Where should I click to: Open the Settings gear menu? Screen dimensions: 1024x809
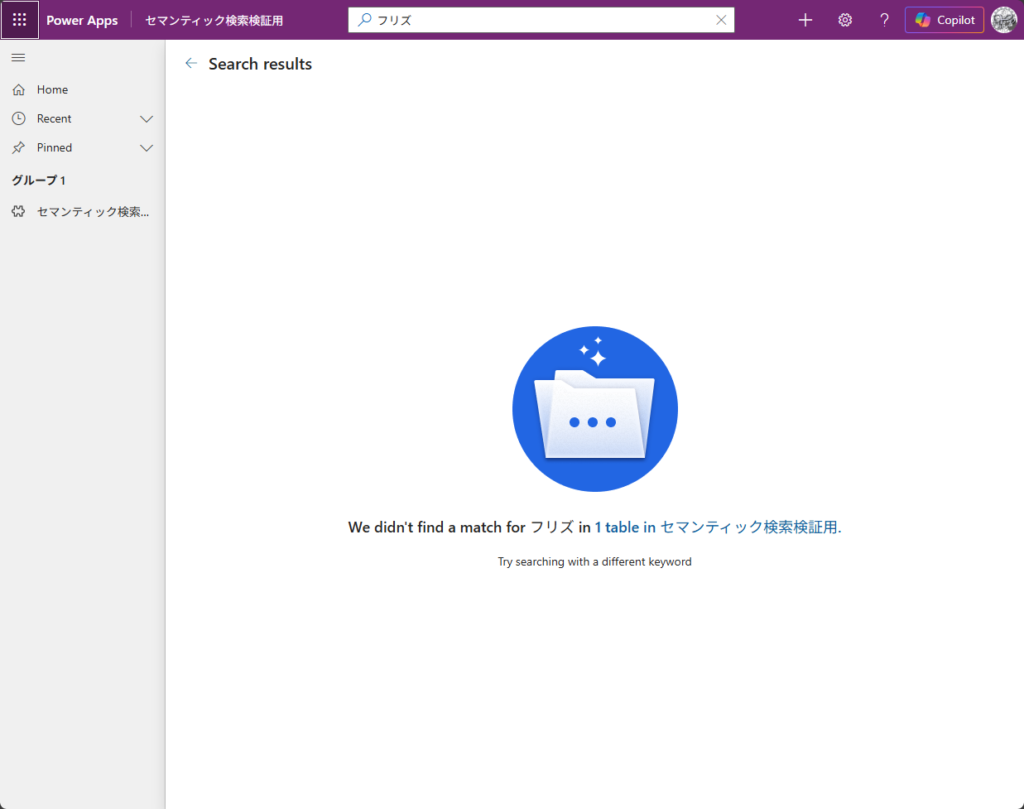(x=845, y=20)
